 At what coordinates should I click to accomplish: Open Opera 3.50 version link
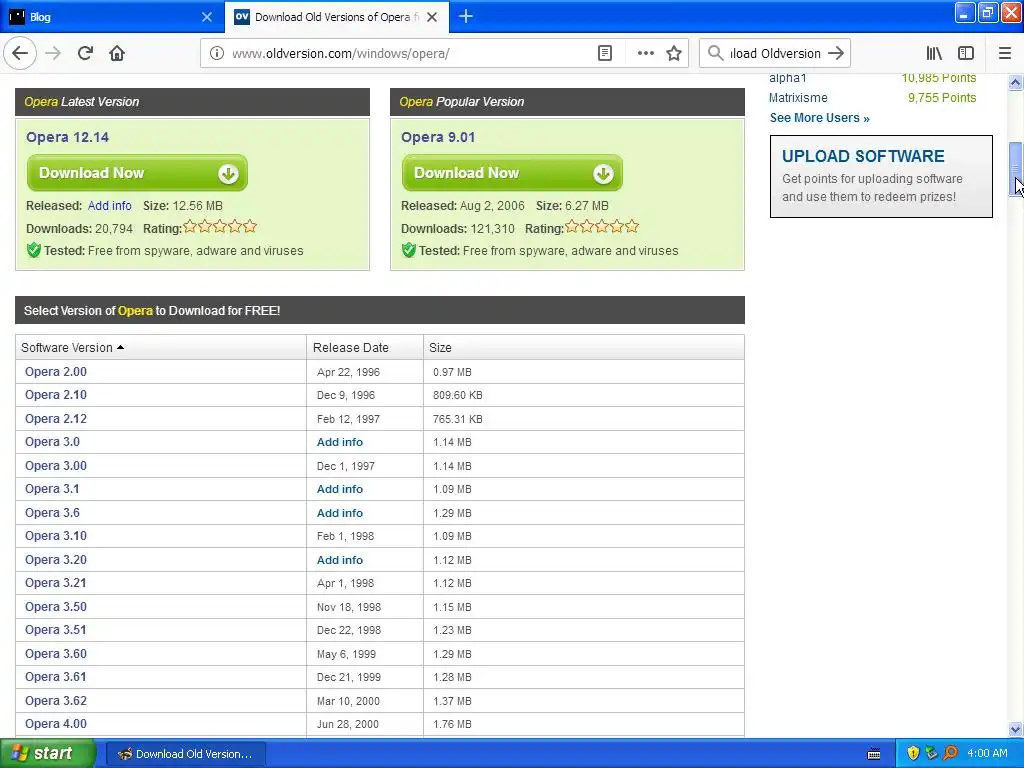tap(56, 607)
